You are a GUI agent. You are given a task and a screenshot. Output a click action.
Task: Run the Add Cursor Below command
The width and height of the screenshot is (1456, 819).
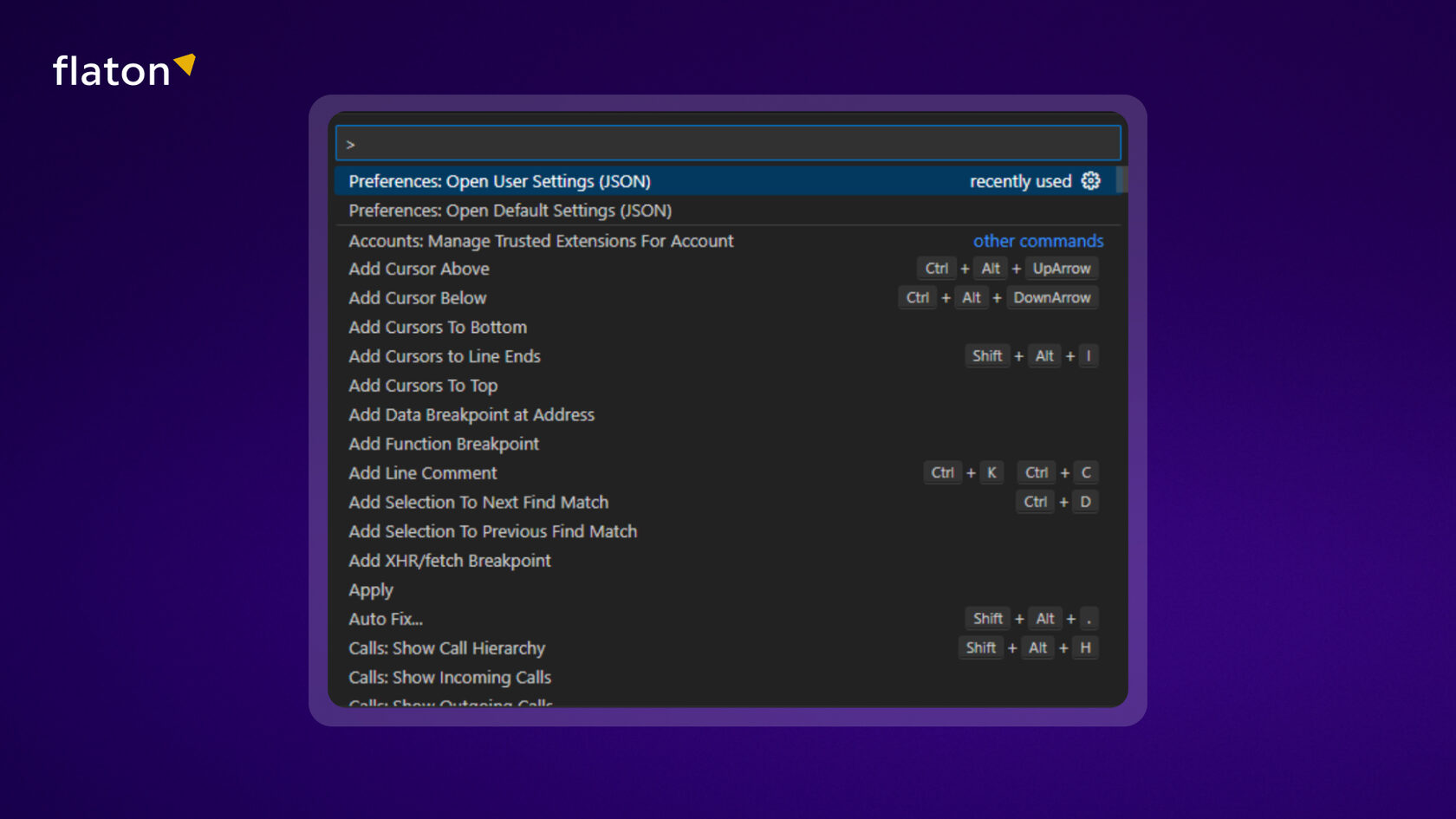tap(726, 297)
